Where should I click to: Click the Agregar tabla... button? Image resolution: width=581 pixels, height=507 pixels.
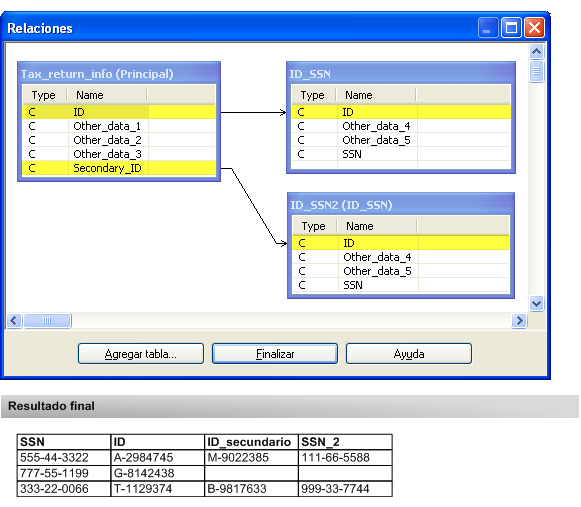(x=141, y=354)
